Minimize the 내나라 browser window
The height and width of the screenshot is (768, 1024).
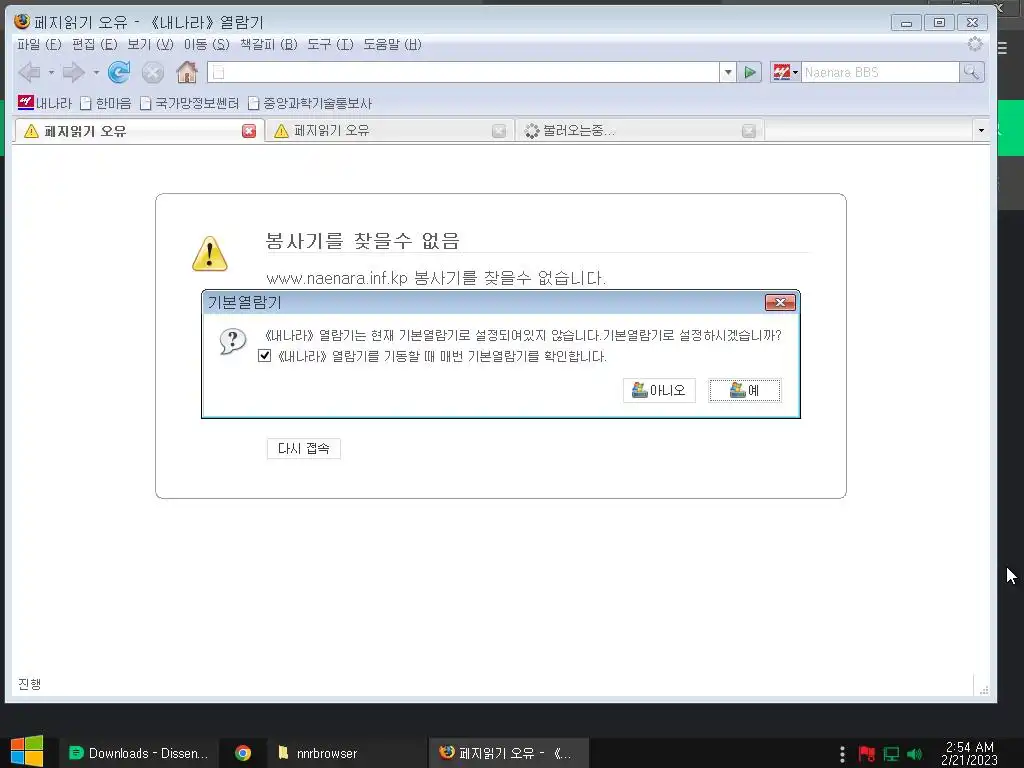tap(906, 23)
